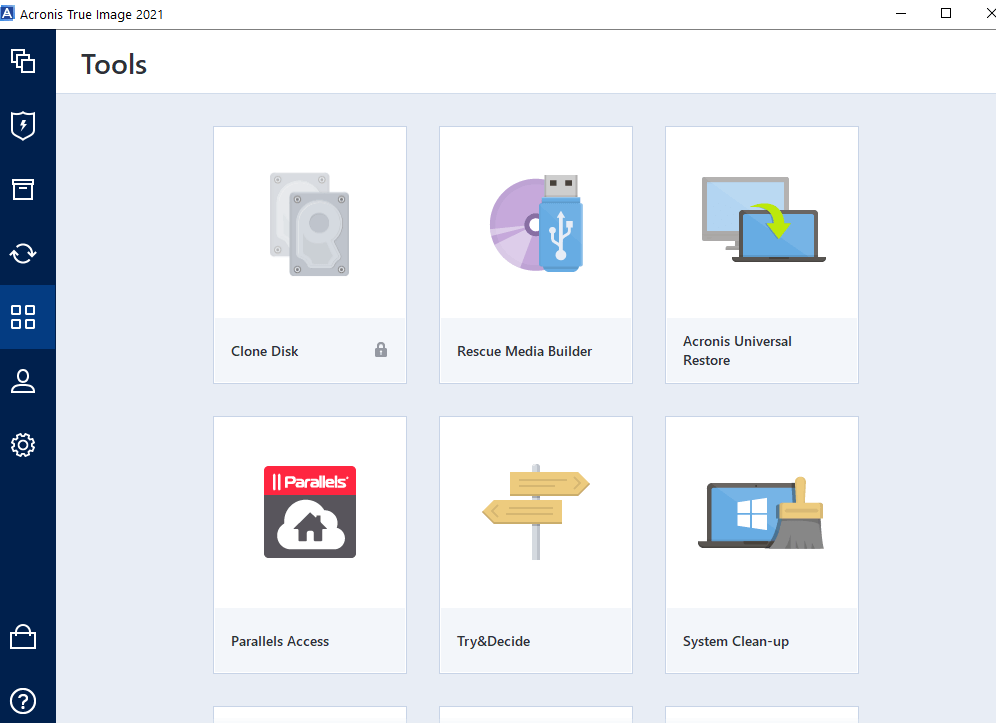
Task: Launch the Clone Disk tool
Action: click(x=310, y=255)
